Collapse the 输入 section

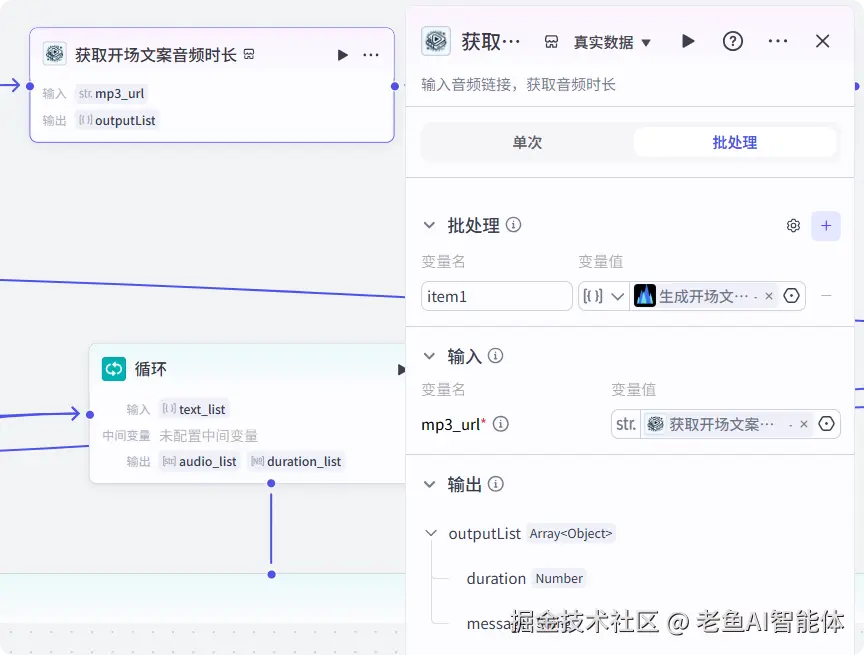click(x=429, y=356)
